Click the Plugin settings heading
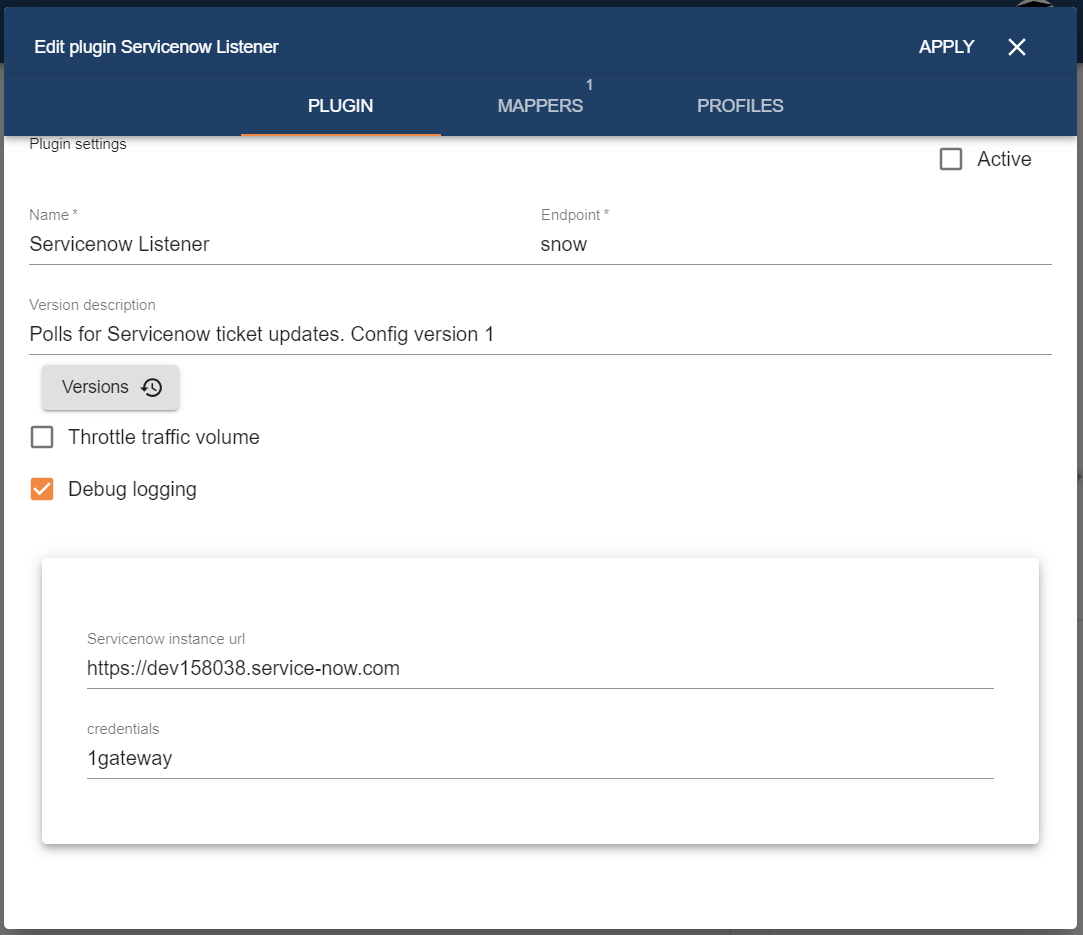Image resolution: width=1083 pixels, height=935 pixels. coord(78,144)
